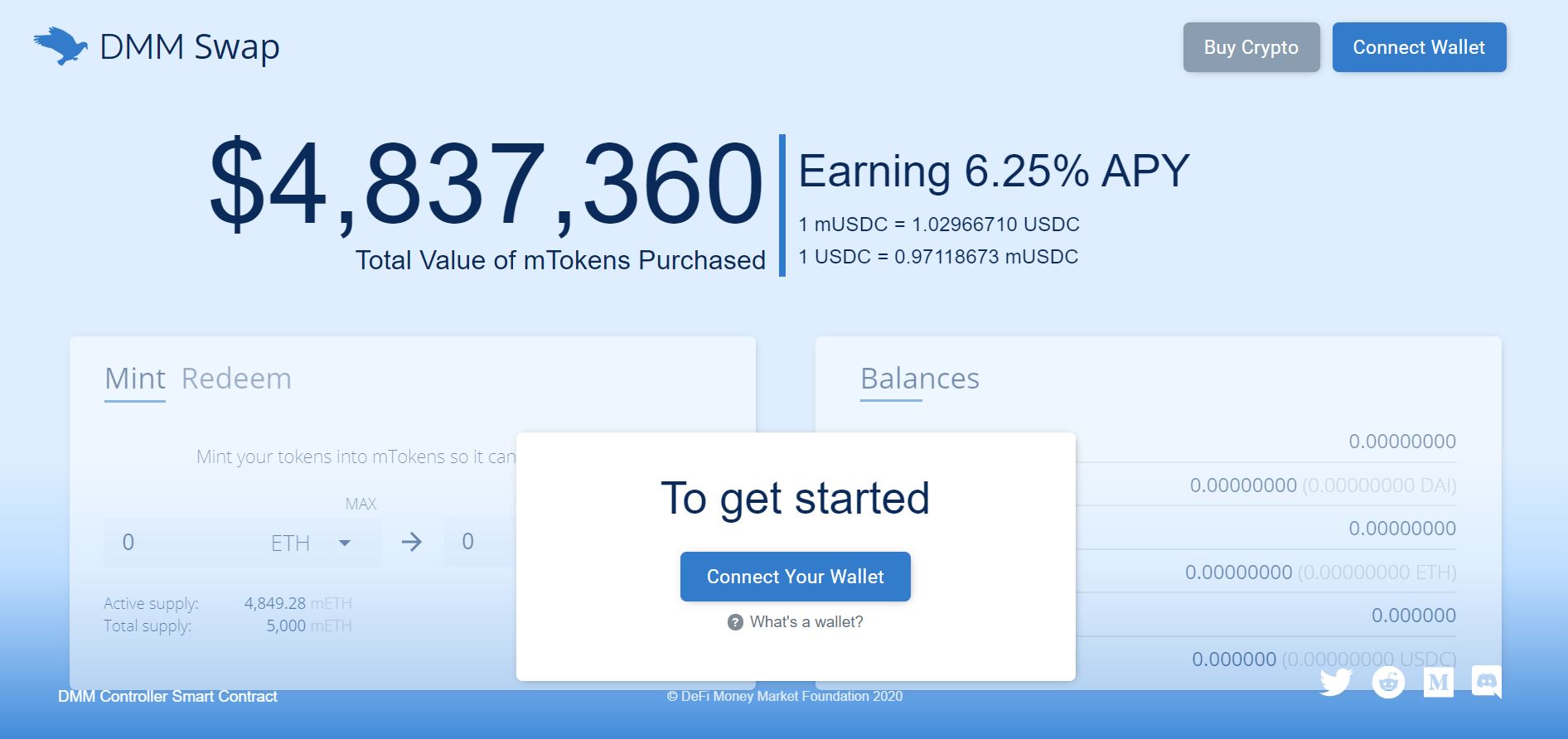Click Connect Wallet in the header
The image size is (1568, 739).
pos(1419,47)
